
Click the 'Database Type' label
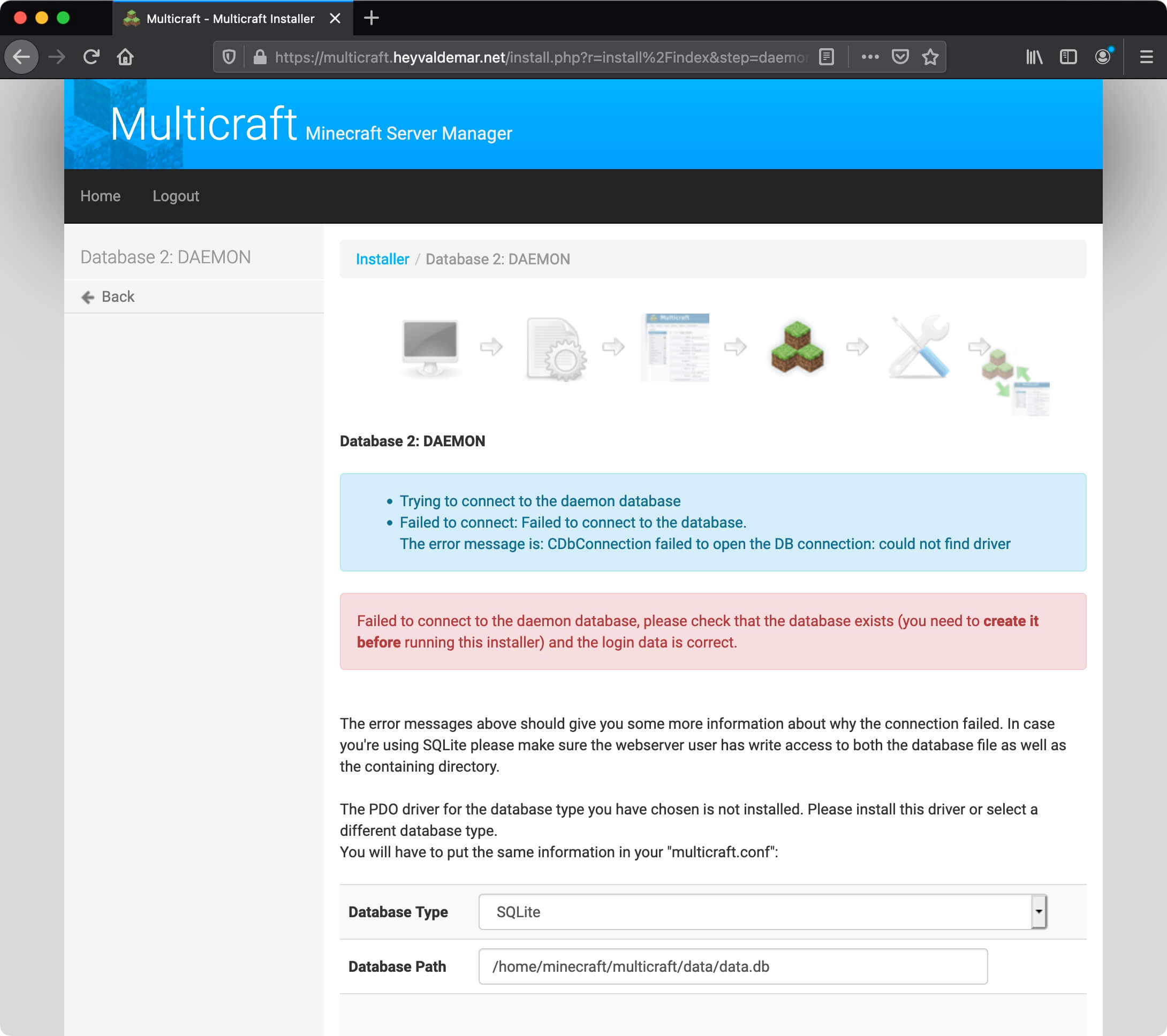pyautogui.click(x=398, y=912)
